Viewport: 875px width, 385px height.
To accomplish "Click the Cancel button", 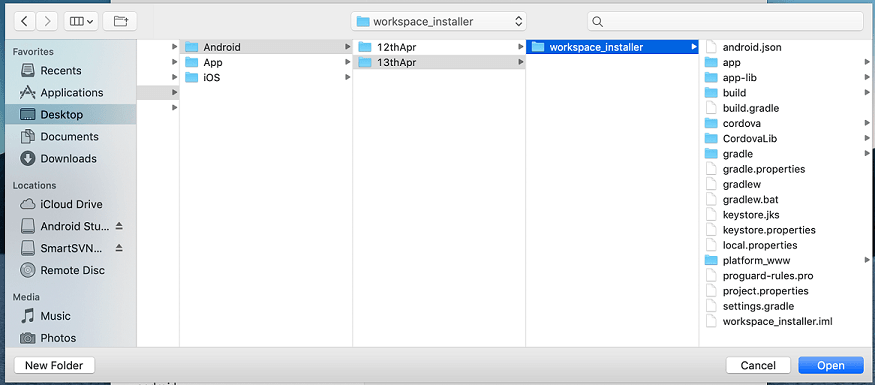I will (758, 365).
